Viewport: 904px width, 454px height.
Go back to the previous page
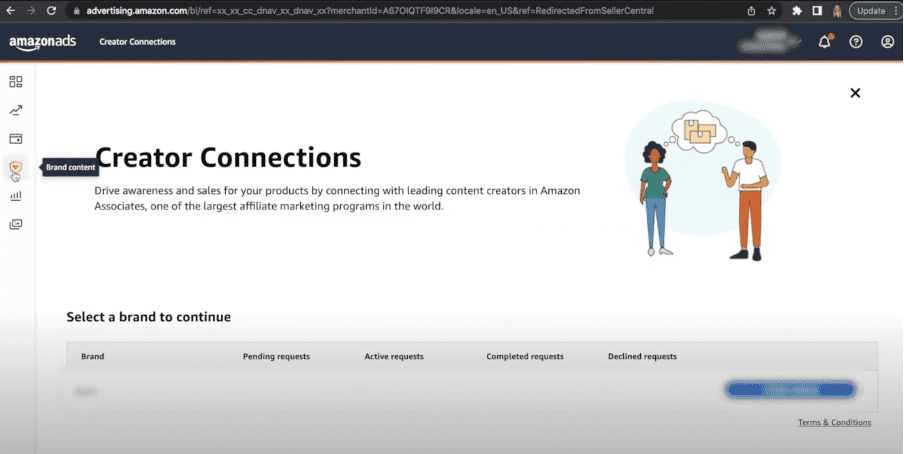pos(10,10)
